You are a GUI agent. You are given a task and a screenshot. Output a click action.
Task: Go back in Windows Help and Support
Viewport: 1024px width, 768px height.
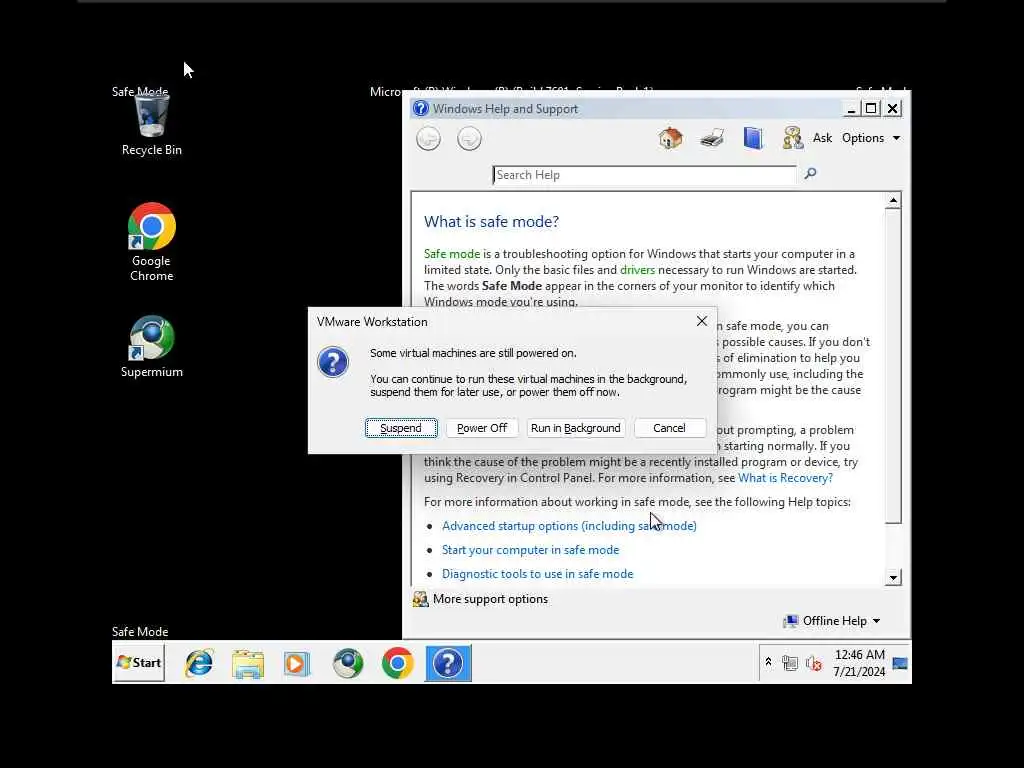pyautogui.click(x=428, y=138)
